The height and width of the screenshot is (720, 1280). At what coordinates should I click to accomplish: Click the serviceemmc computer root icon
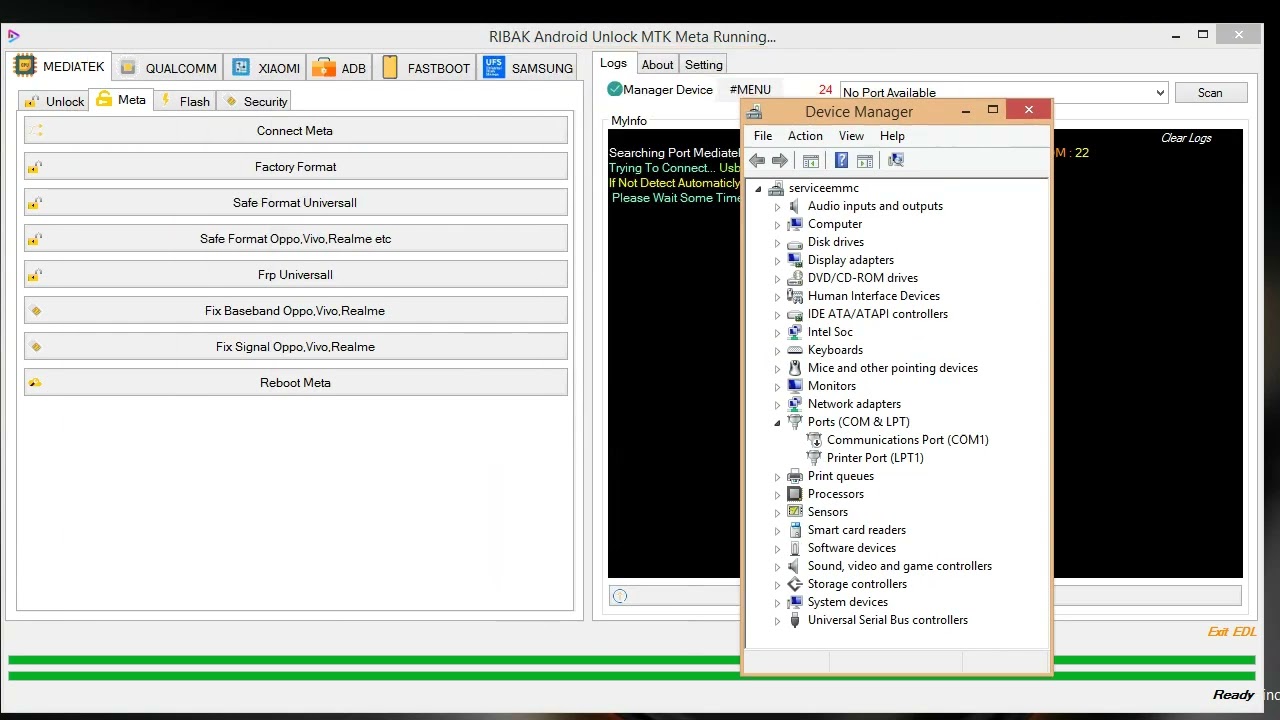(776, 188)
